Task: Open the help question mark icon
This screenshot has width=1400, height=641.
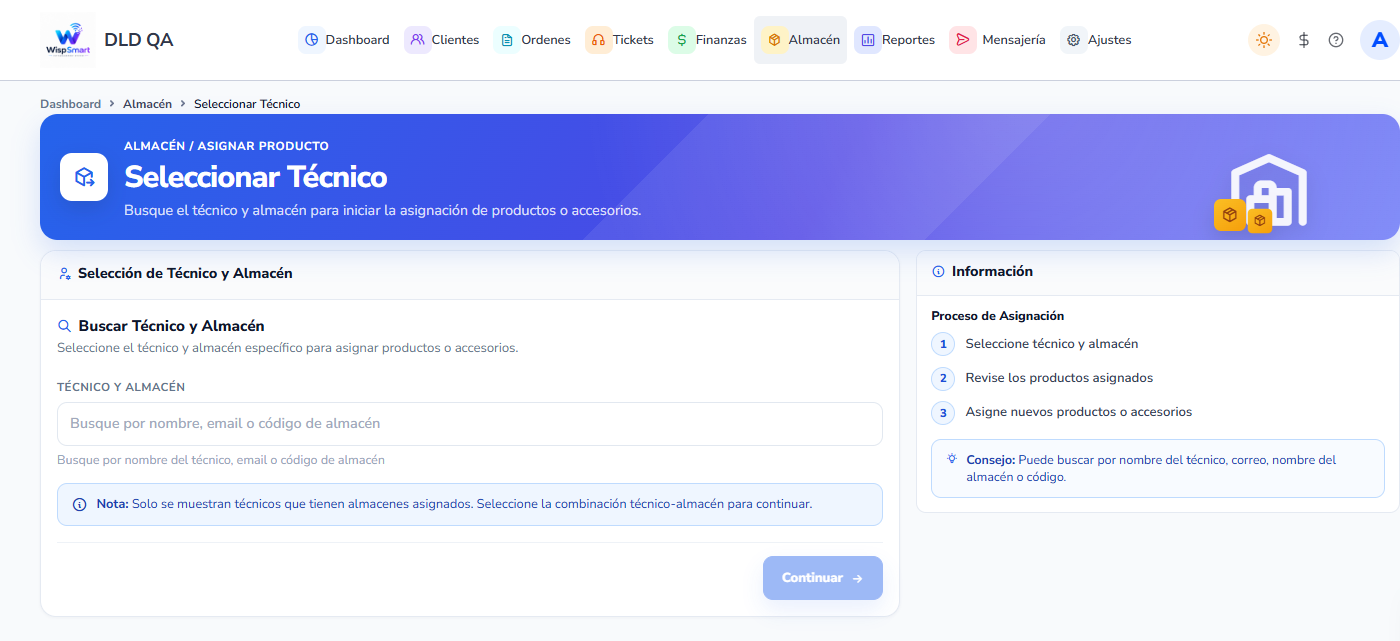Action: click(x=1336, y=40)
